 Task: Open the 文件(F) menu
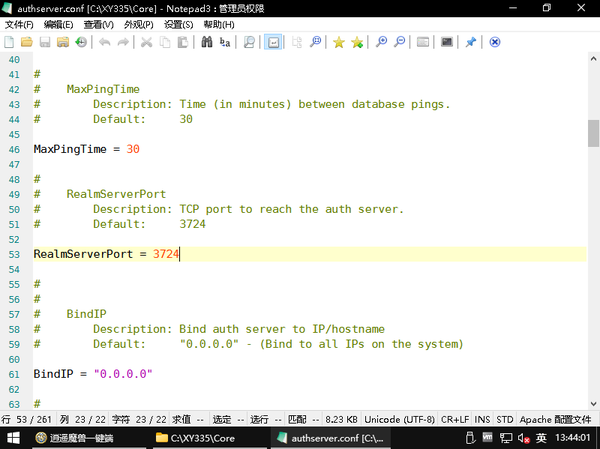(19, 24)
